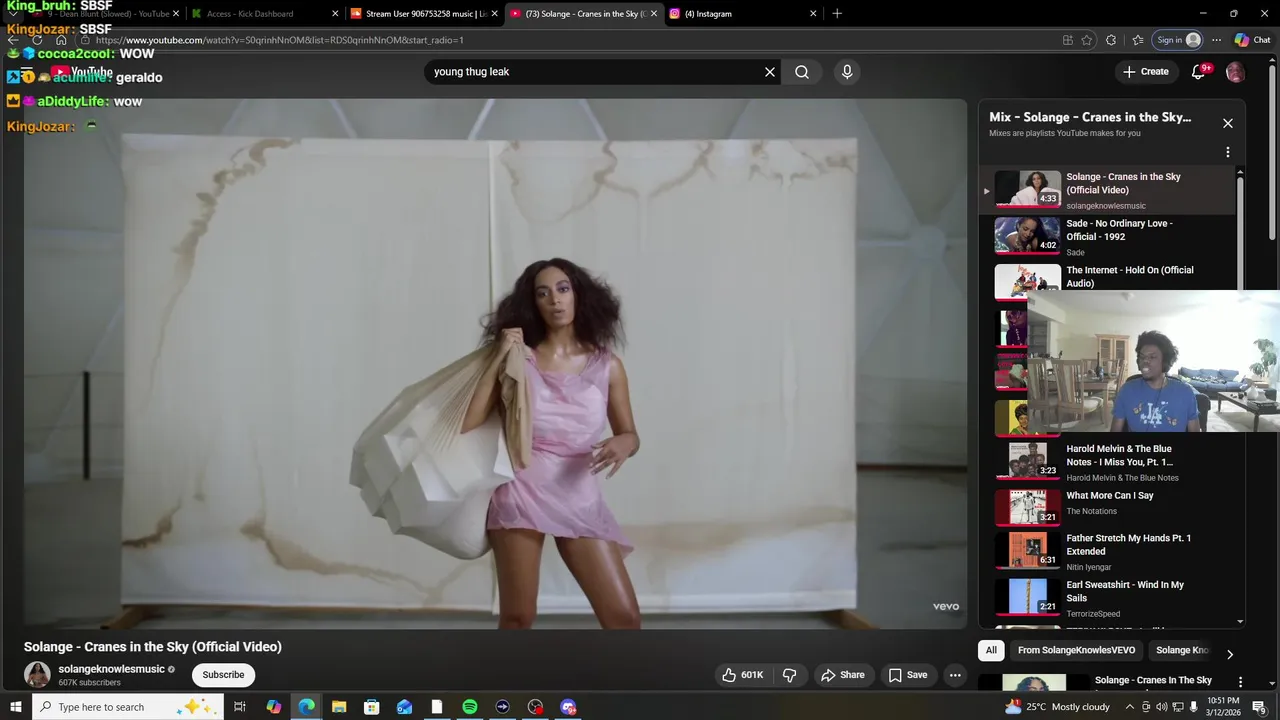Play Sade - No Ordinary Love from mix
Image resolution: width=1280 pixels, height=720 pixels.
[x=1108, y=237]
